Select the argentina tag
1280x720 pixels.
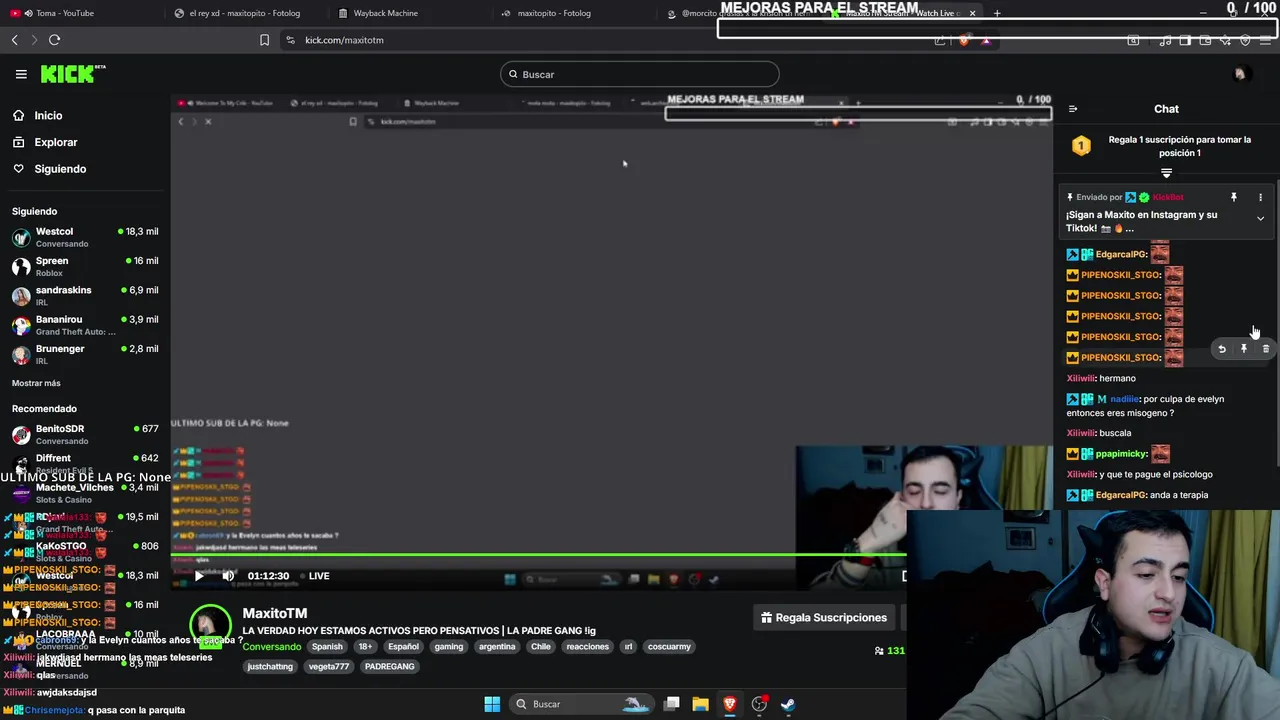pos(497,646)
